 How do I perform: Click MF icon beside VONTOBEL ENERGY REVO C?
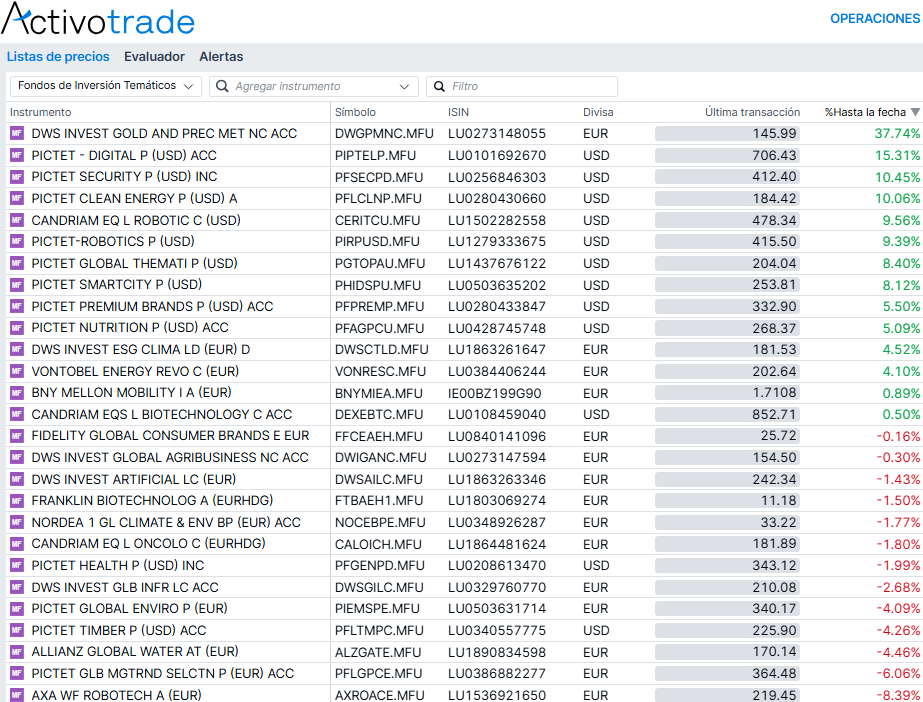tap(16, 371)
